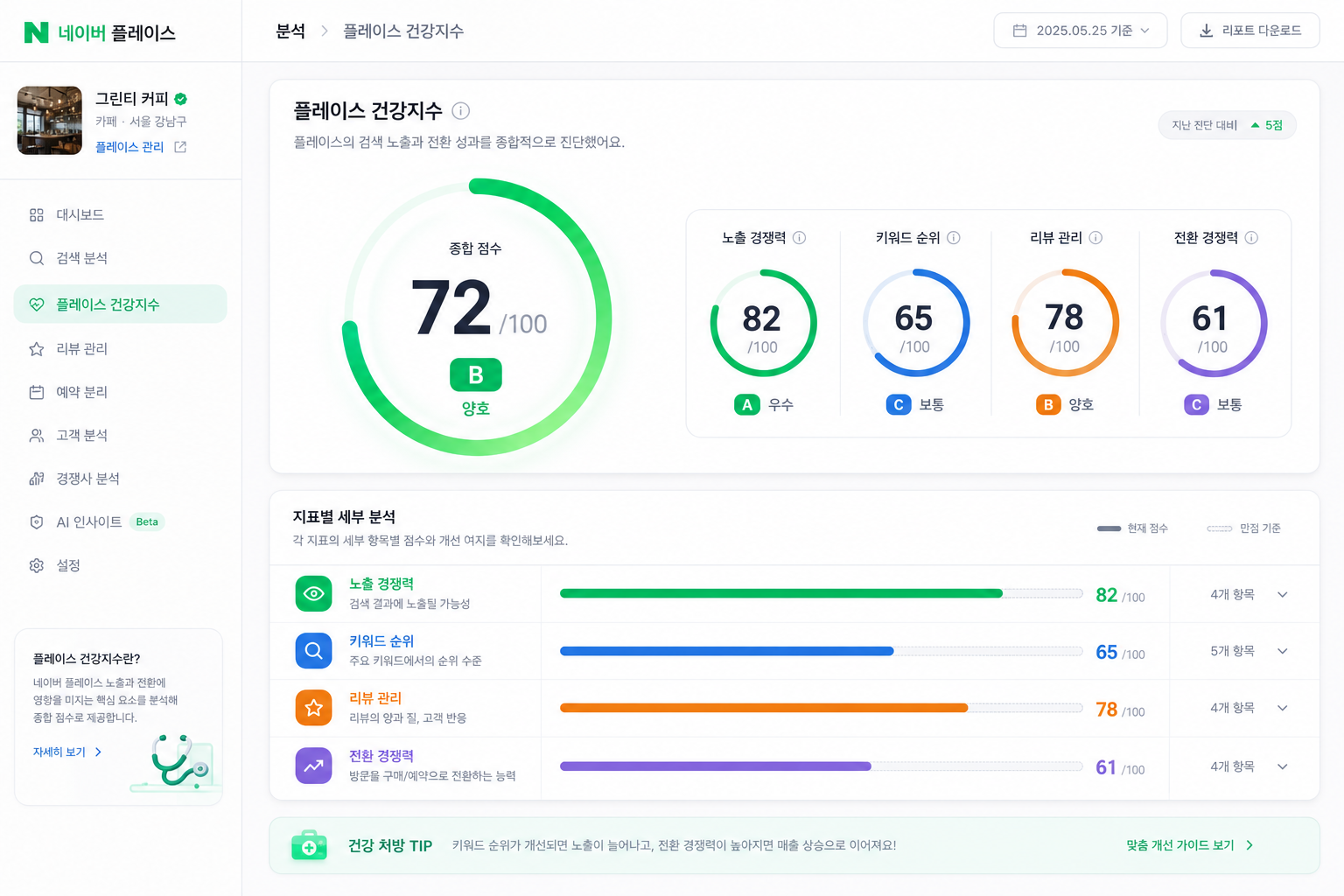Open the 플레이스 관리 link

[x=129, y=147]
